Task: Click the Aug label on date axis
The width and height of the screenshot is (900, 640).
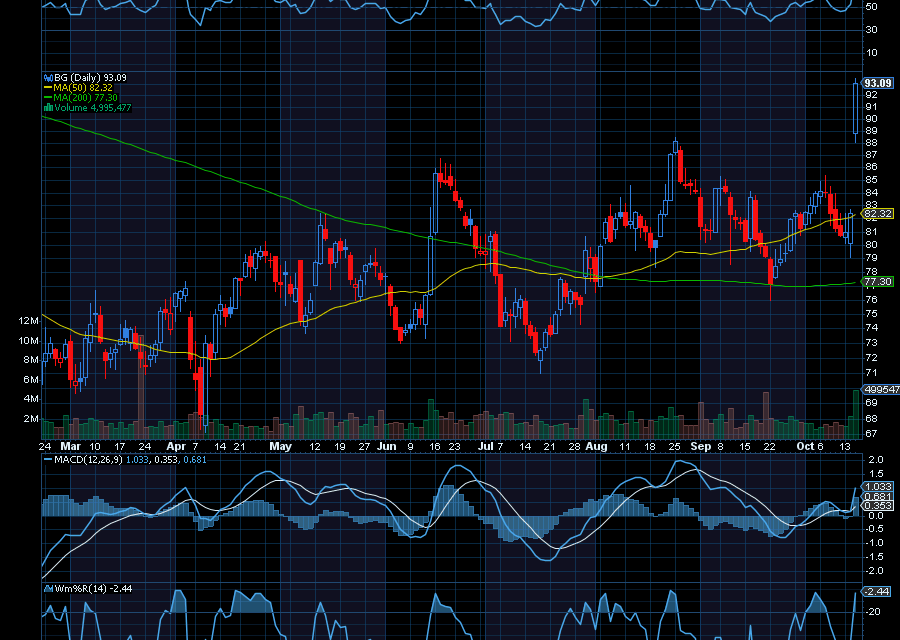Action: coord(597,446)
